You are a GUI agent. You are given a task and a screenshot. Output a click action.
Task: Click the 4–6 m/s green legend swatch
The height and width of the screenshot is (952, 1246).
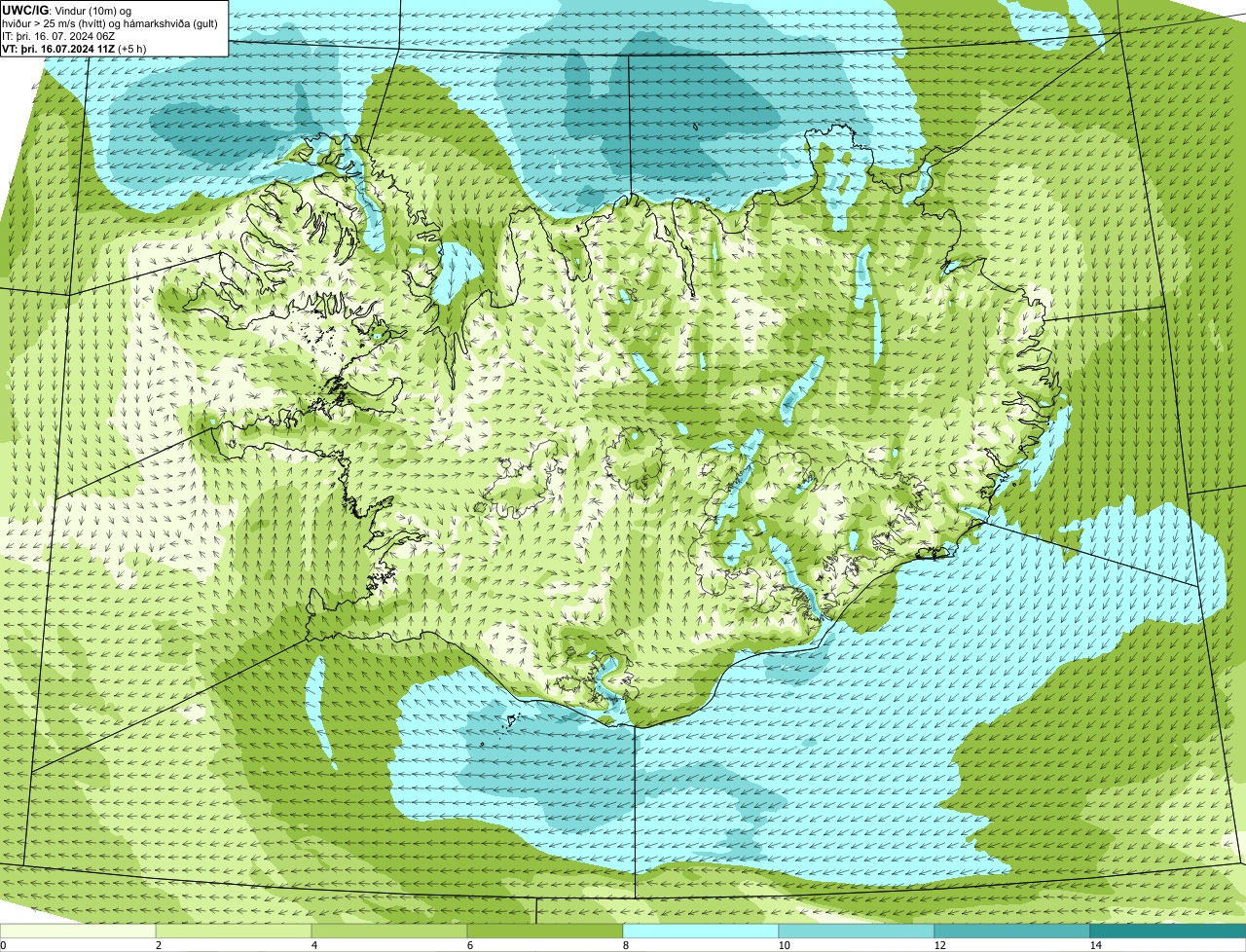389,931
